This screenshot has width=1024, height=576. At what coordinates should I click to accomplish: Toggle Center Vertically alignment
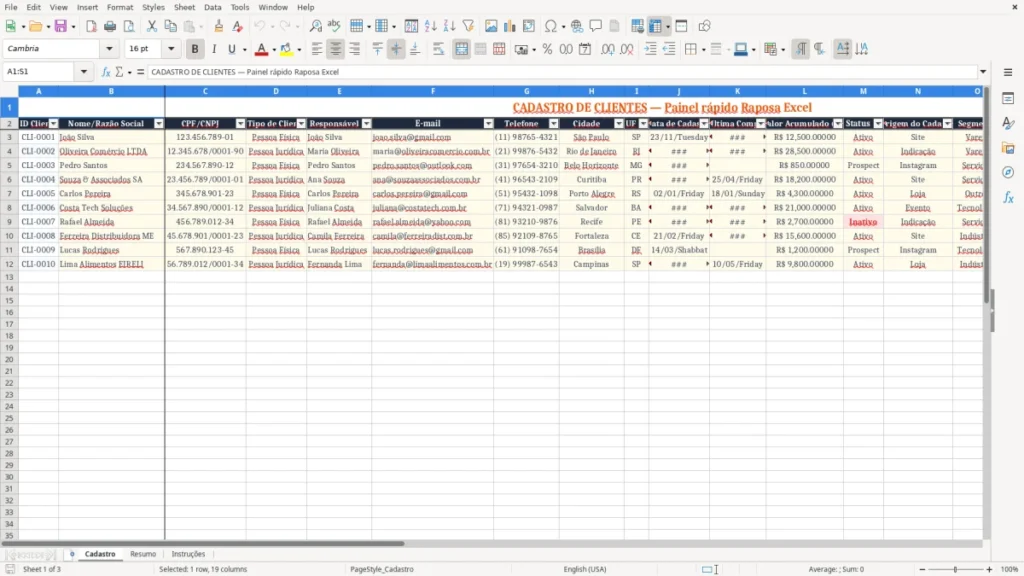coord(396,49)
